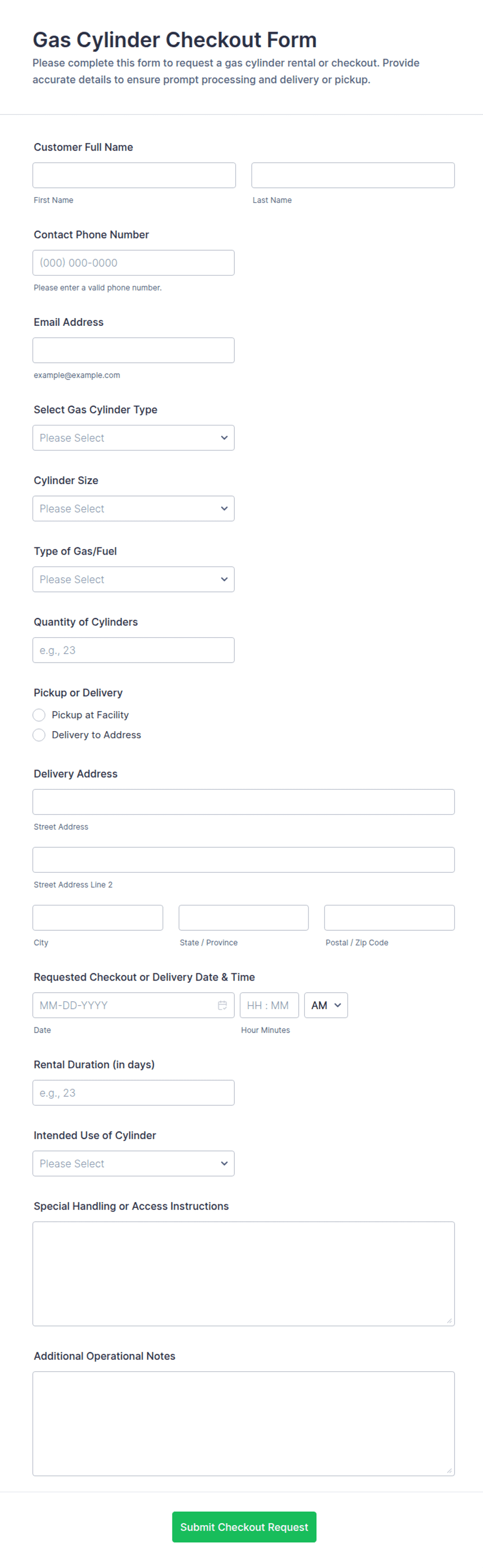
Task: Click the Email Address field
Action: pos(133,351)
